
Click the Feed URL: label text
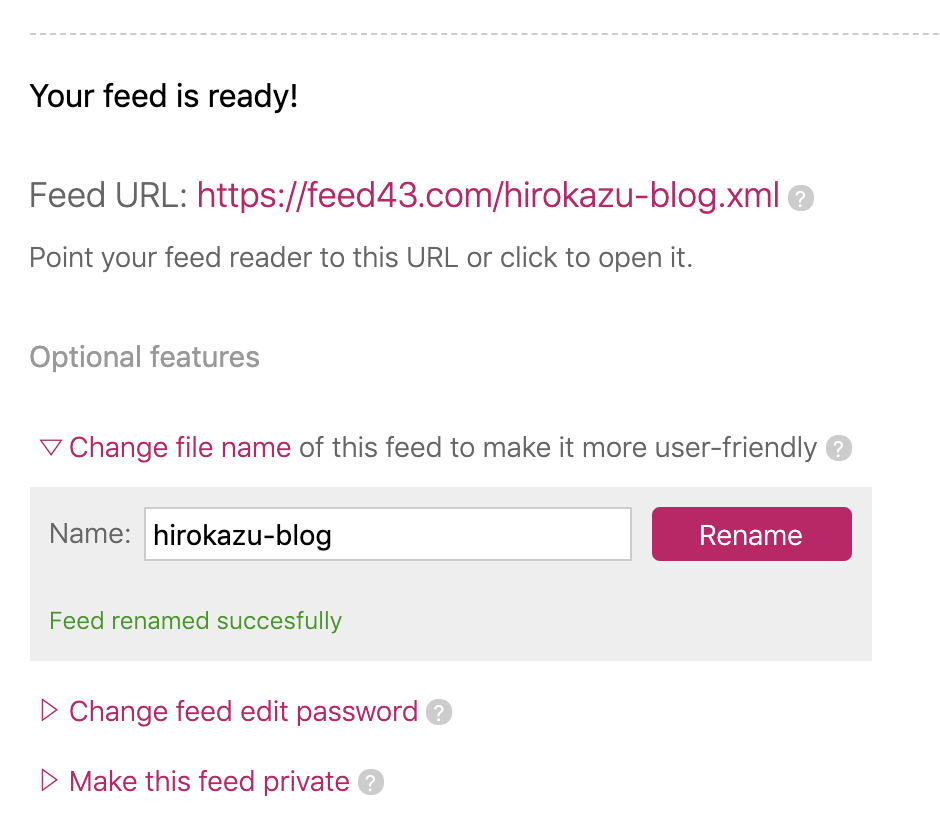tap(109, 196)
